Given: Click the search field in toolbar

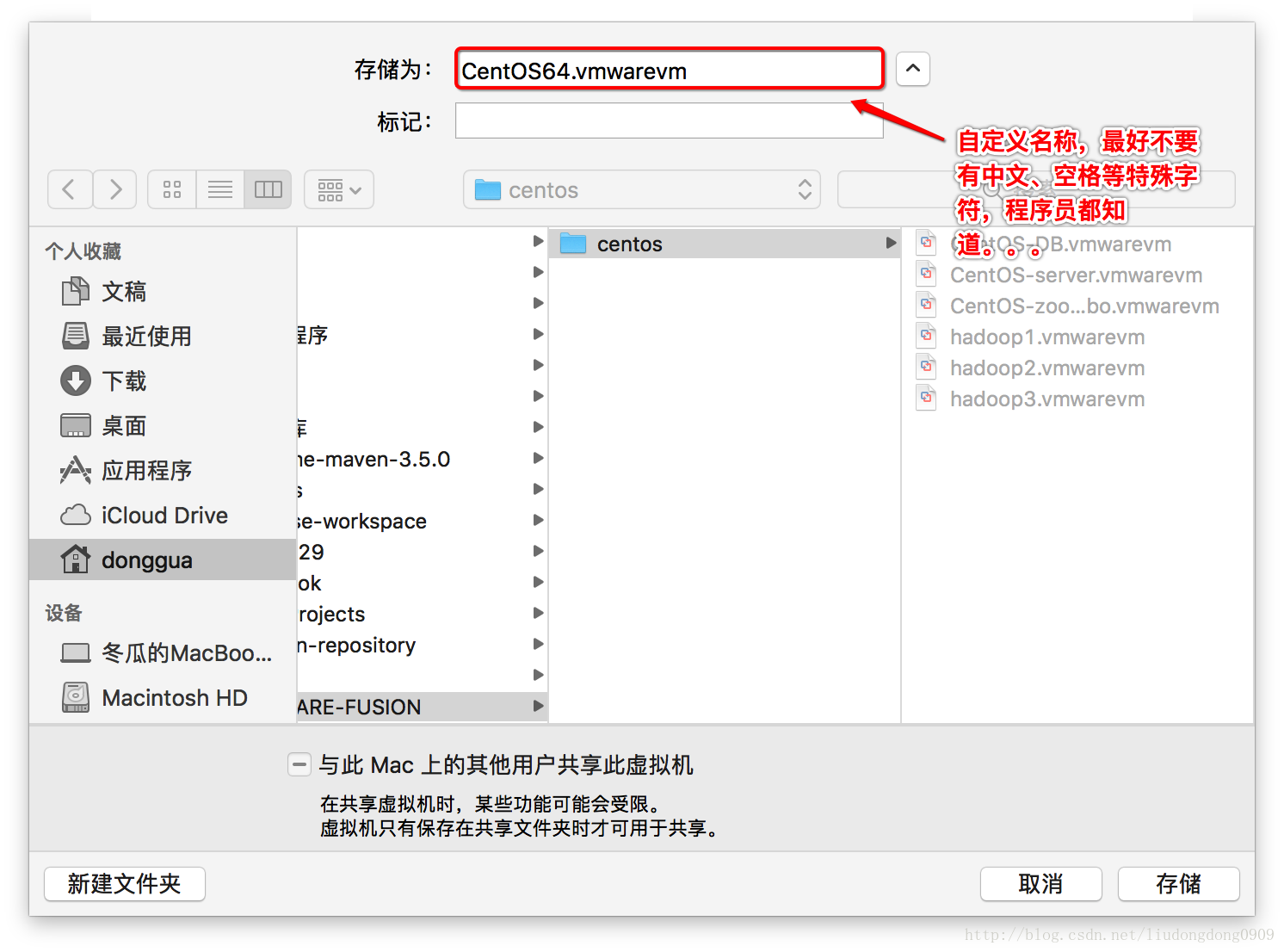Looking at the screenshot, I should pyautogui.click(x=1036, y=189).
